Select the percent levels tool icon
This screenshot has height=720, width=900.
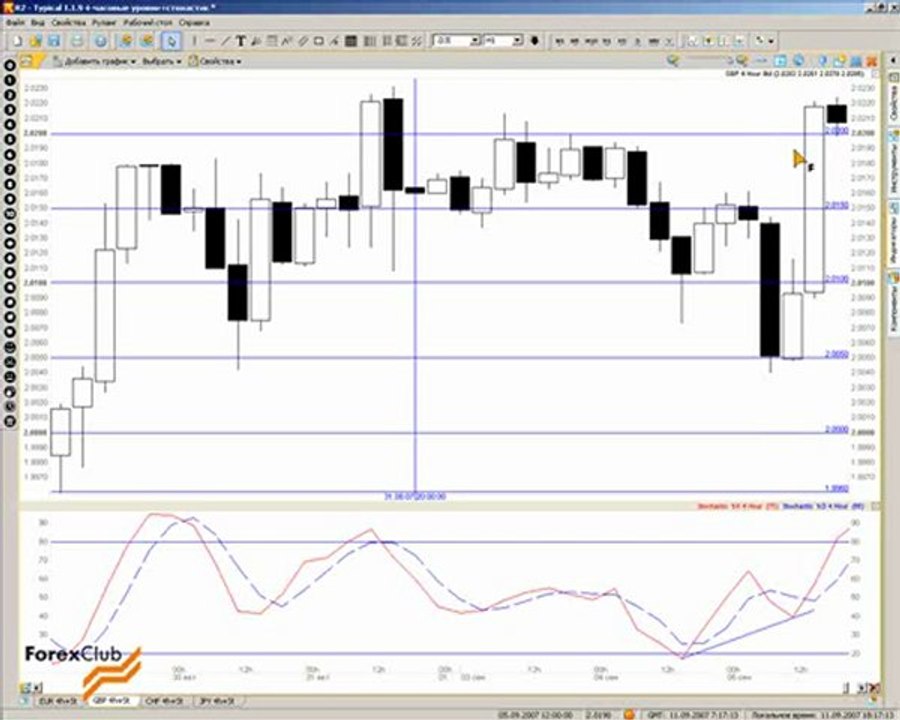[417, 41]
